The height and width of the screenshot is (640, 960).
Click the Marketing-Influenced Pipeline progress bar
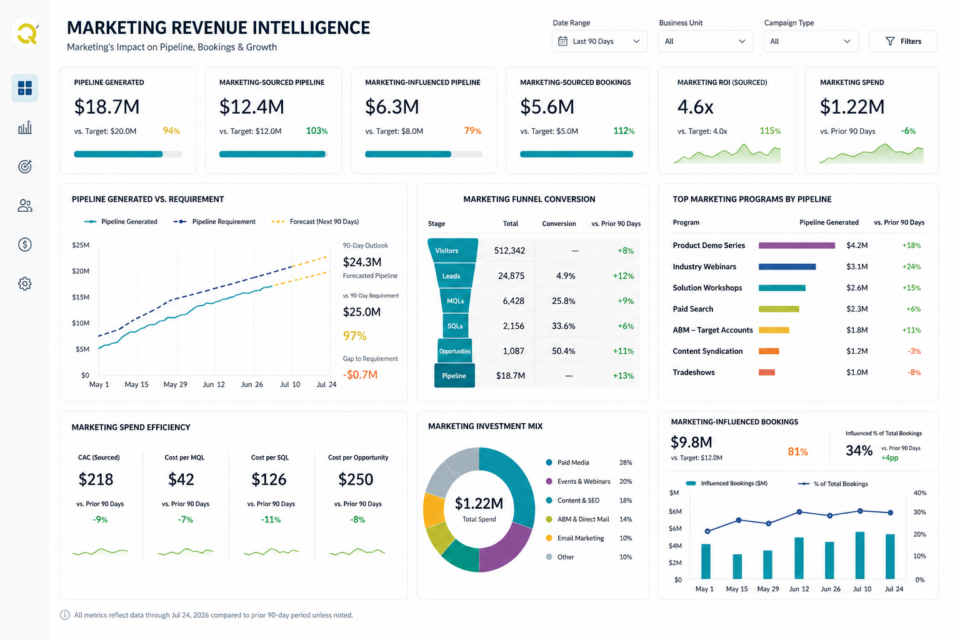[x=423, y=154]
